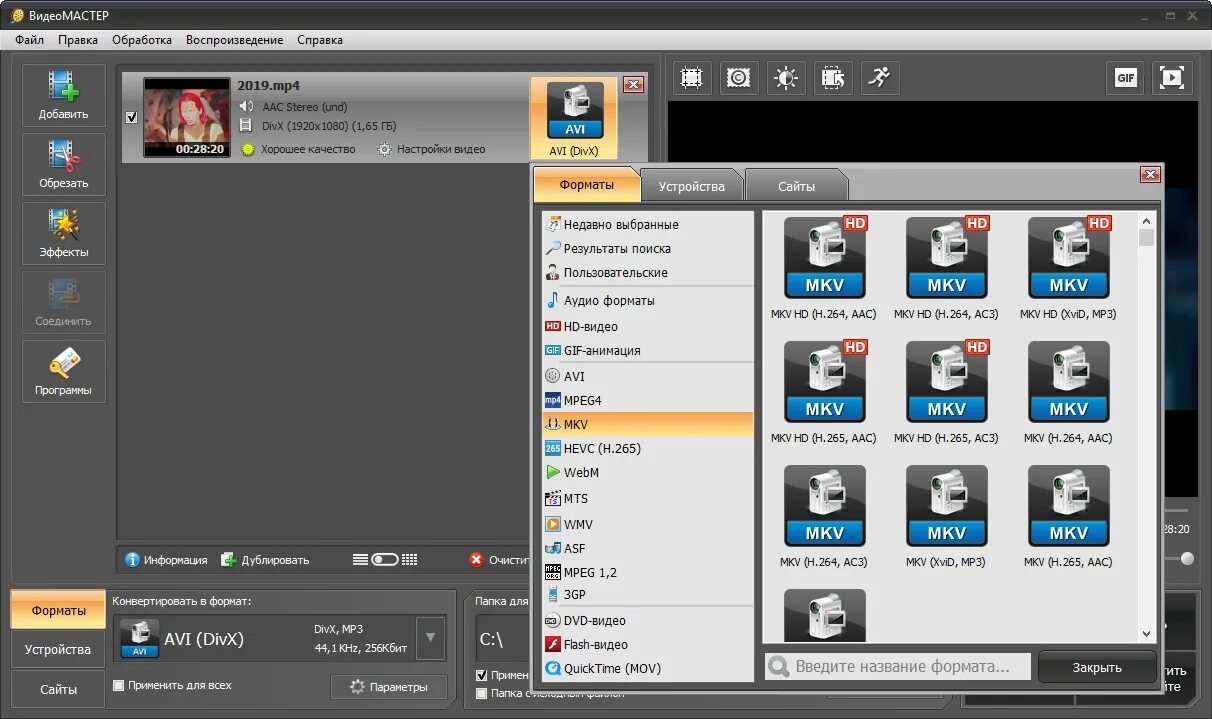
Task: Create a GIF using the GIF icon
Action: coord(1124,77)
